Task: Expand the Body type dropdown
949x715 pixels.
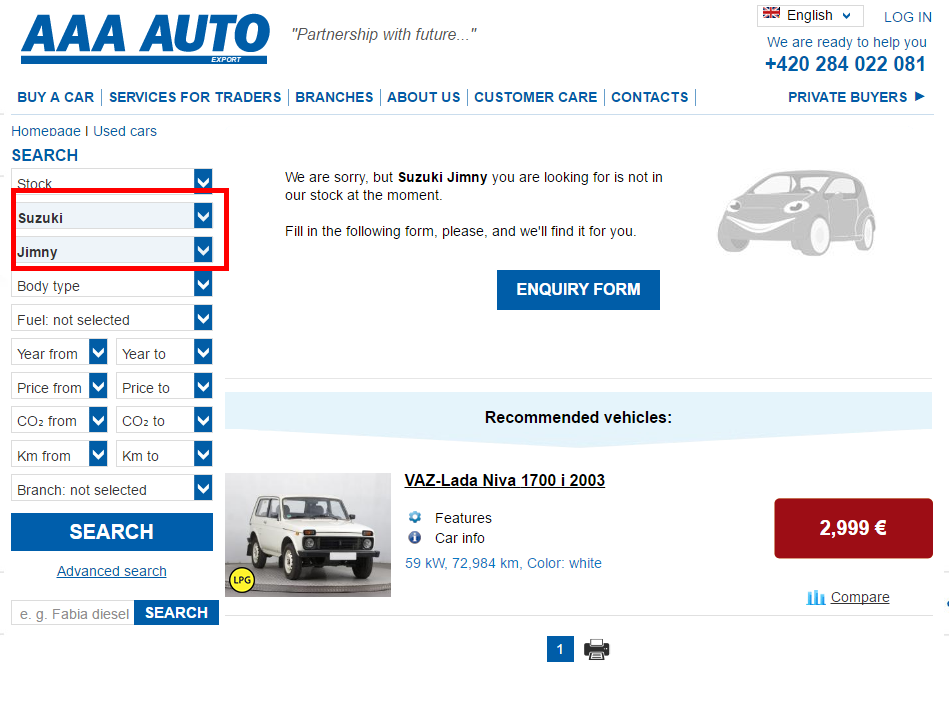Action: click(112, 285)
